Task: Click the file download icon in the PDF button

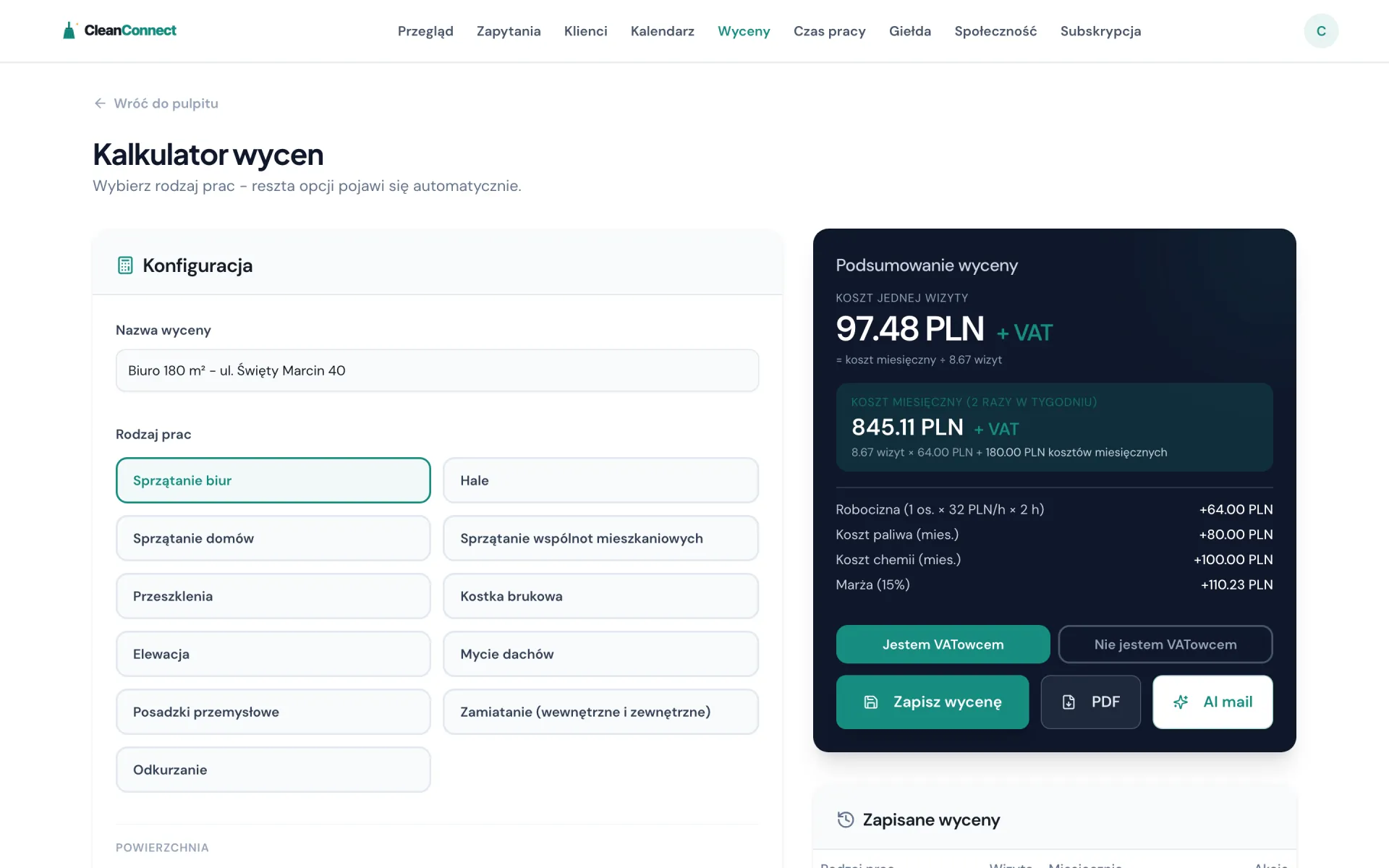Action: tap(1069, 702)
